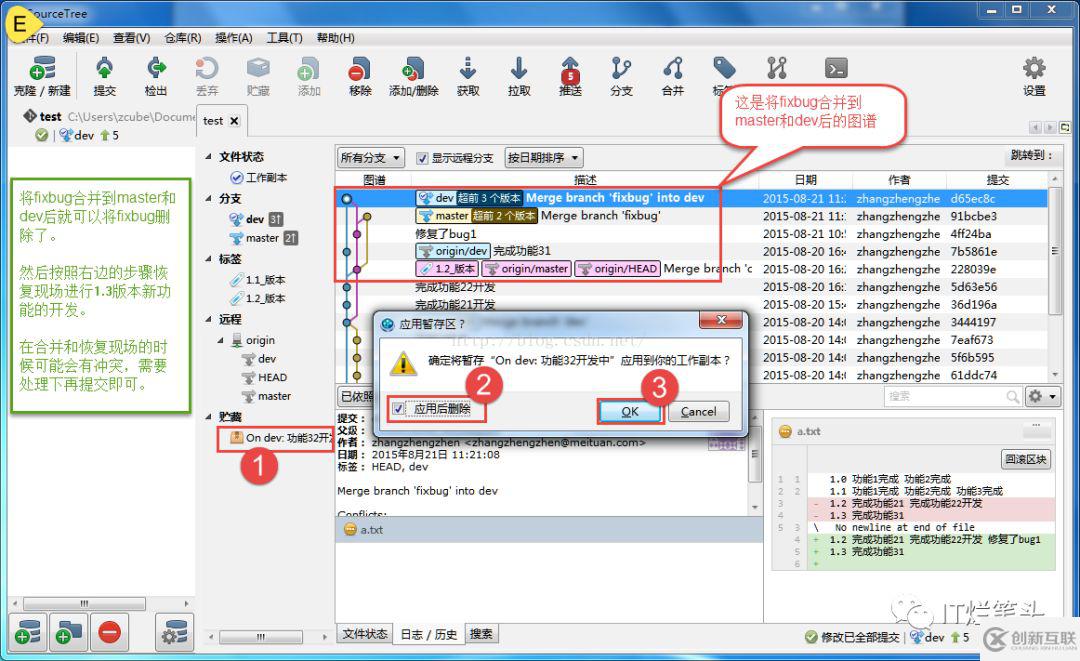
Task: Click the Push (推送) toolbar icon
Action: click(570, 75)
